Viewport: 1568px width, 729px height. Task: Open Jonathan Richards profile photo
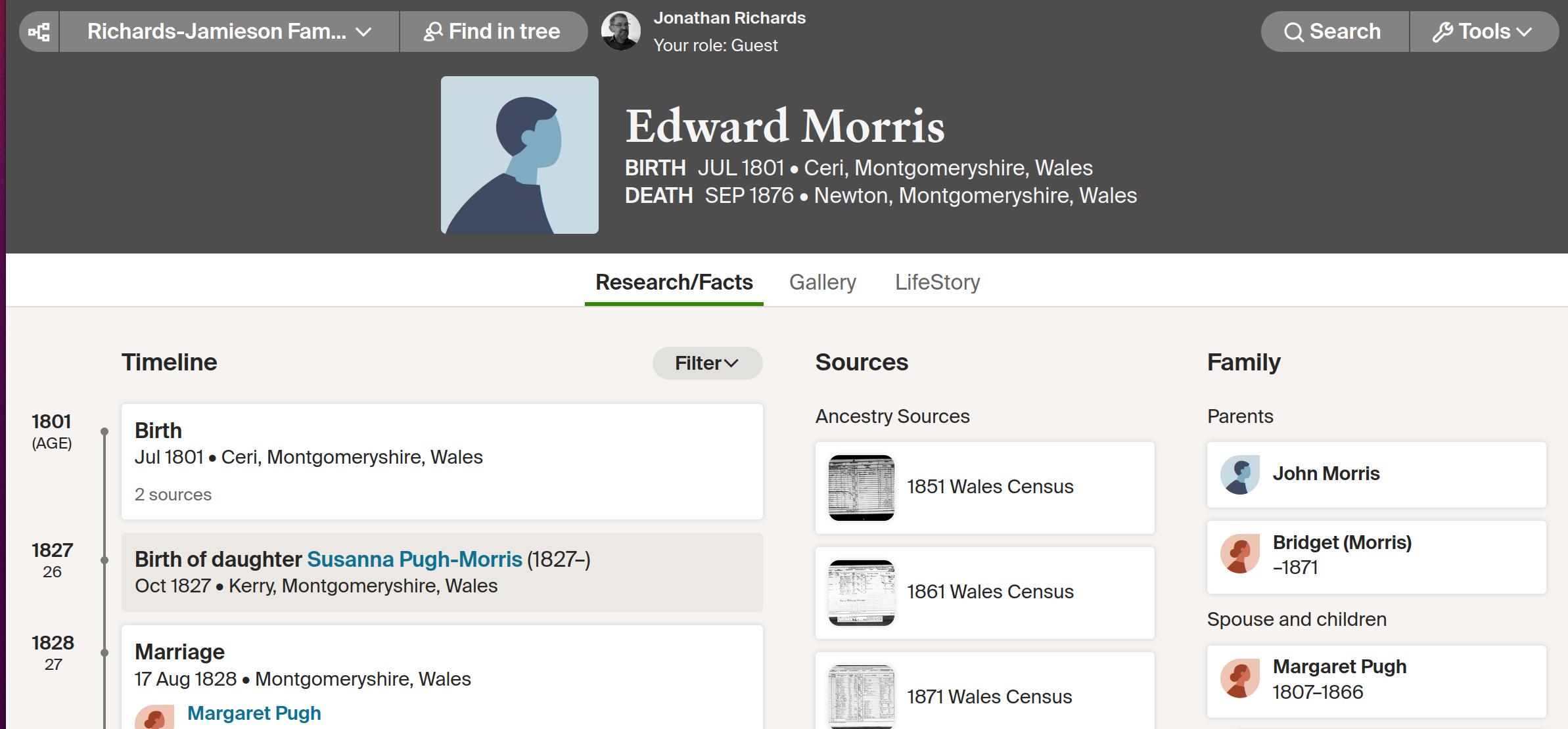pos(621,31)
